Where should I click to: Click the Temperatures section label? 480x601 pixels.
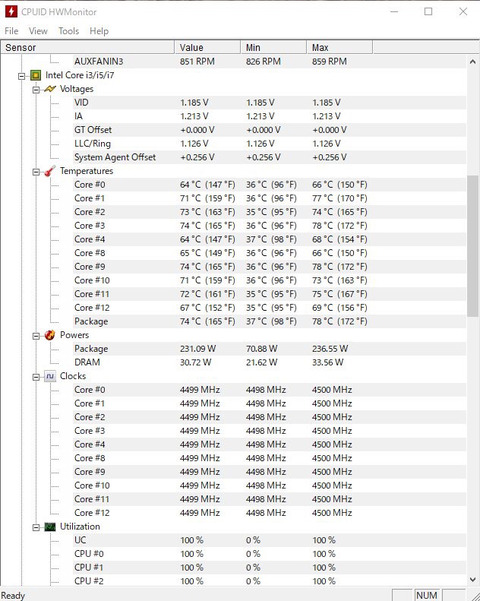click(86, 171)
